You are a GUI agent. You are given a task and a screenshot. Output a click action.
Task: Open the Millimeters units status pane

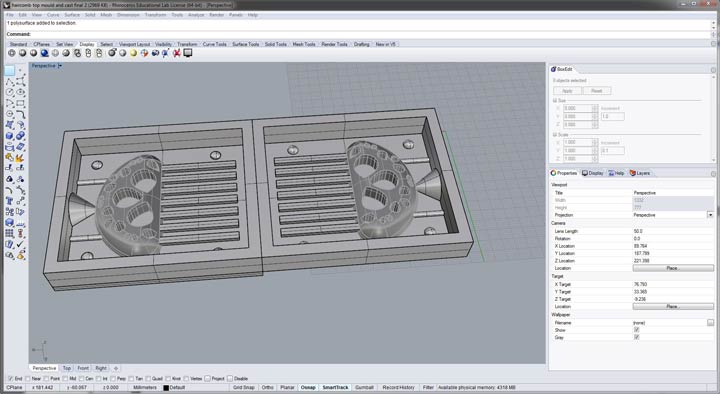145,388
